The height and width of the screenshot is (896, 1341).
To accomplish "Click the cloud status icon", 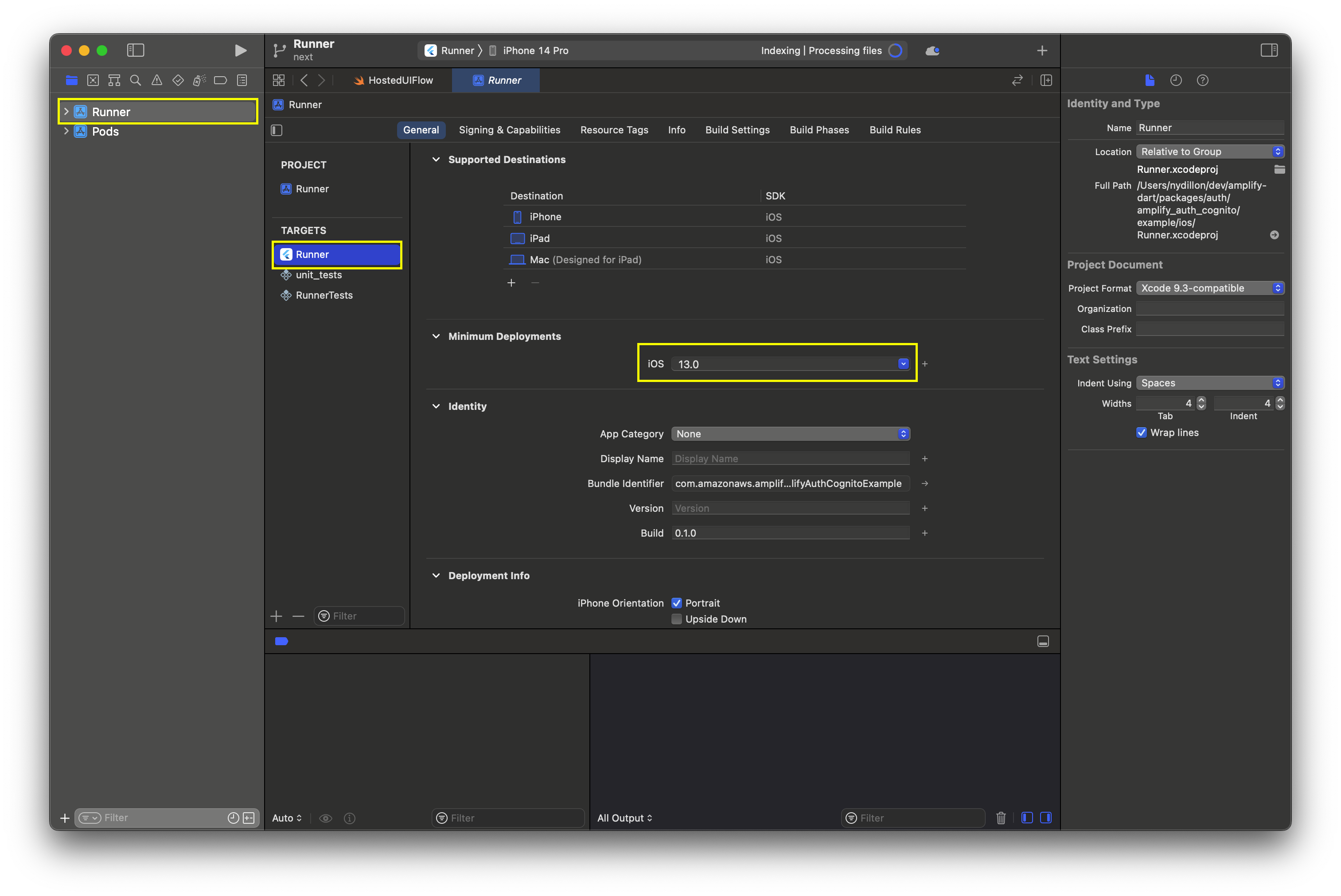I will tap(932, 51).
